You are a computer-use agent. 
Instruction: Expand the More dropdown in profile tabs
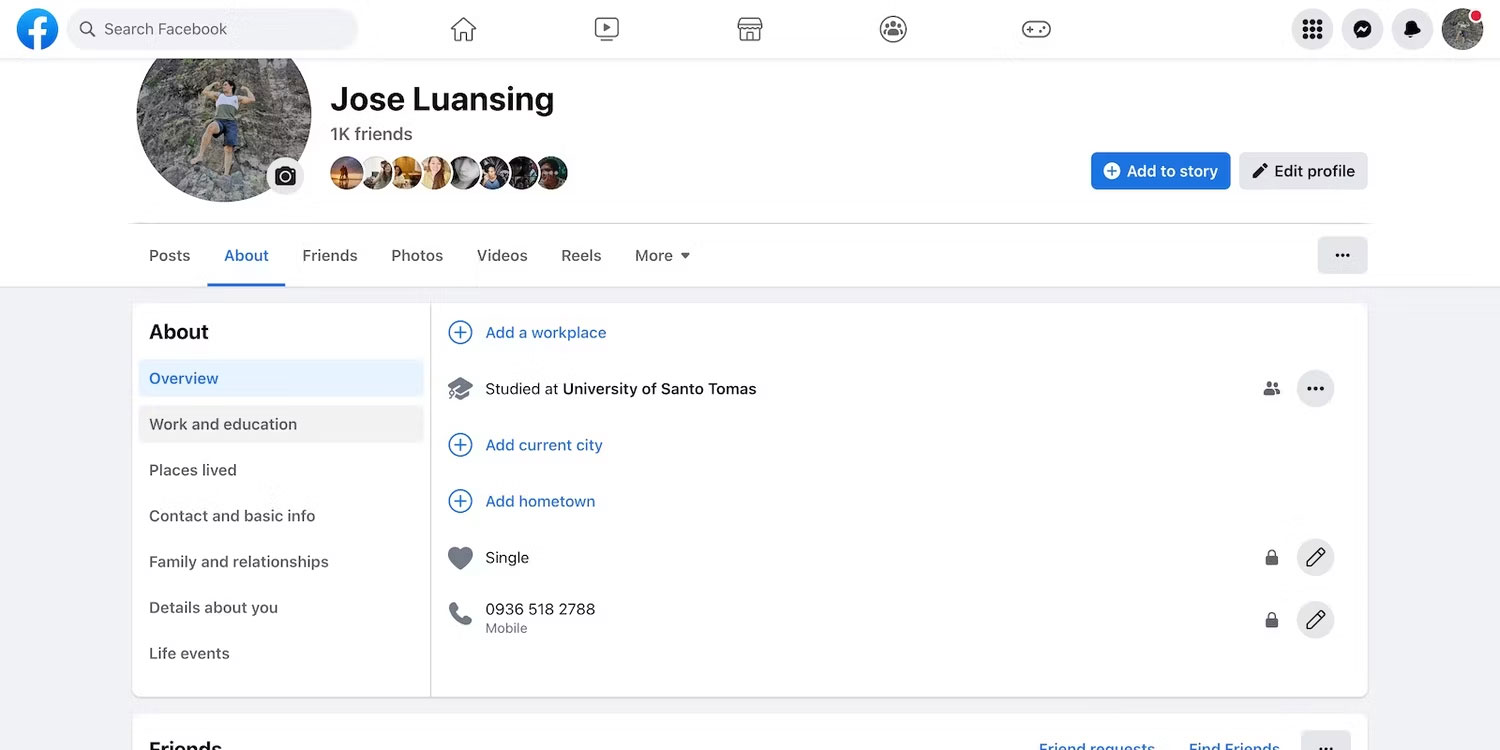point(662,256)
